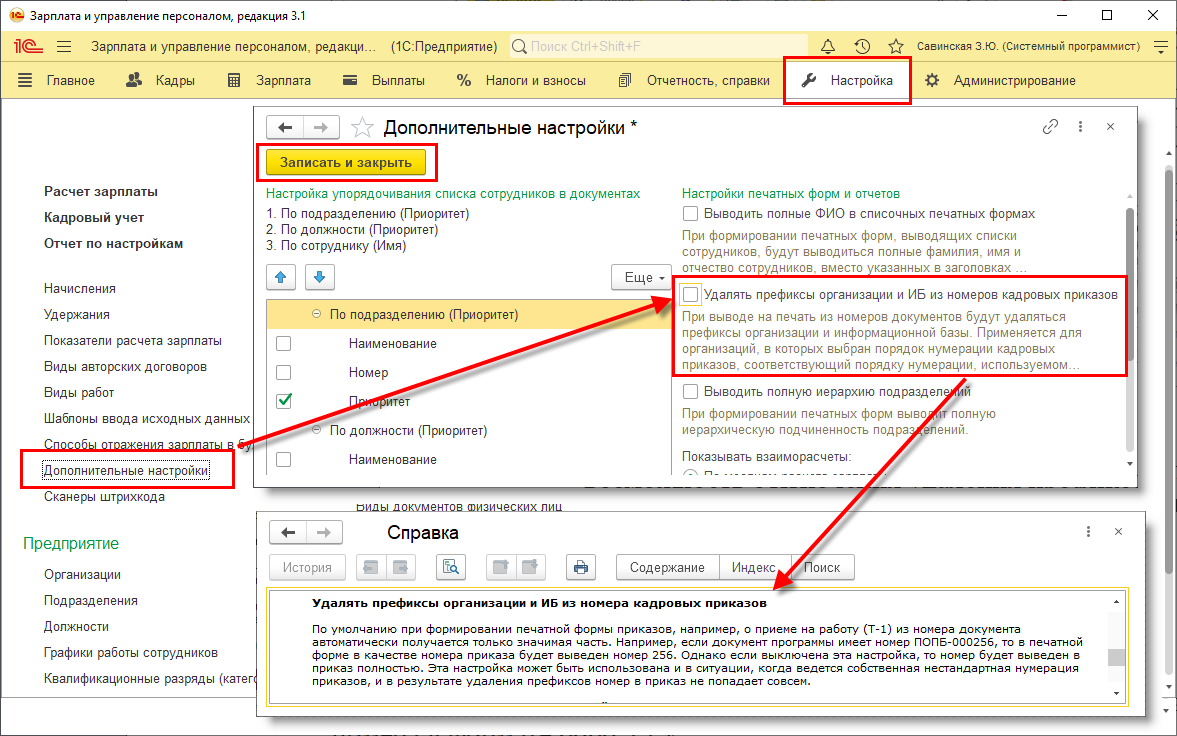Open Содержание in Справка
This screenshot has height=736, width=1177.
point(667,567)
